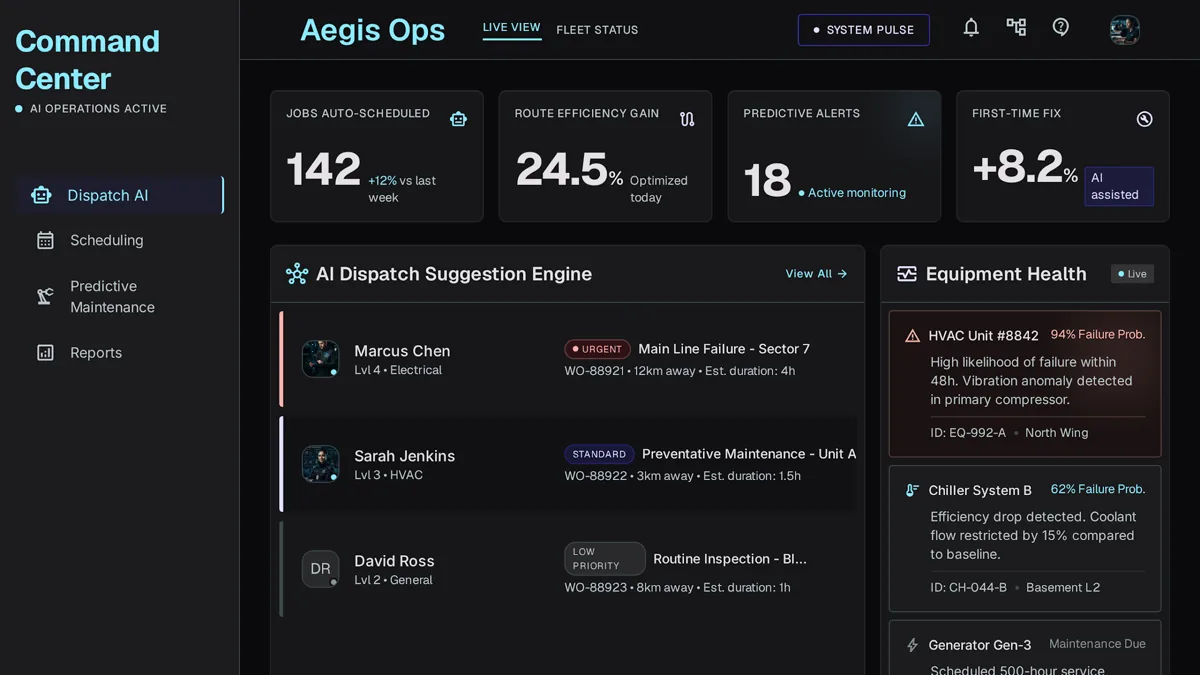Click the Command Center heading

point(88,60)
